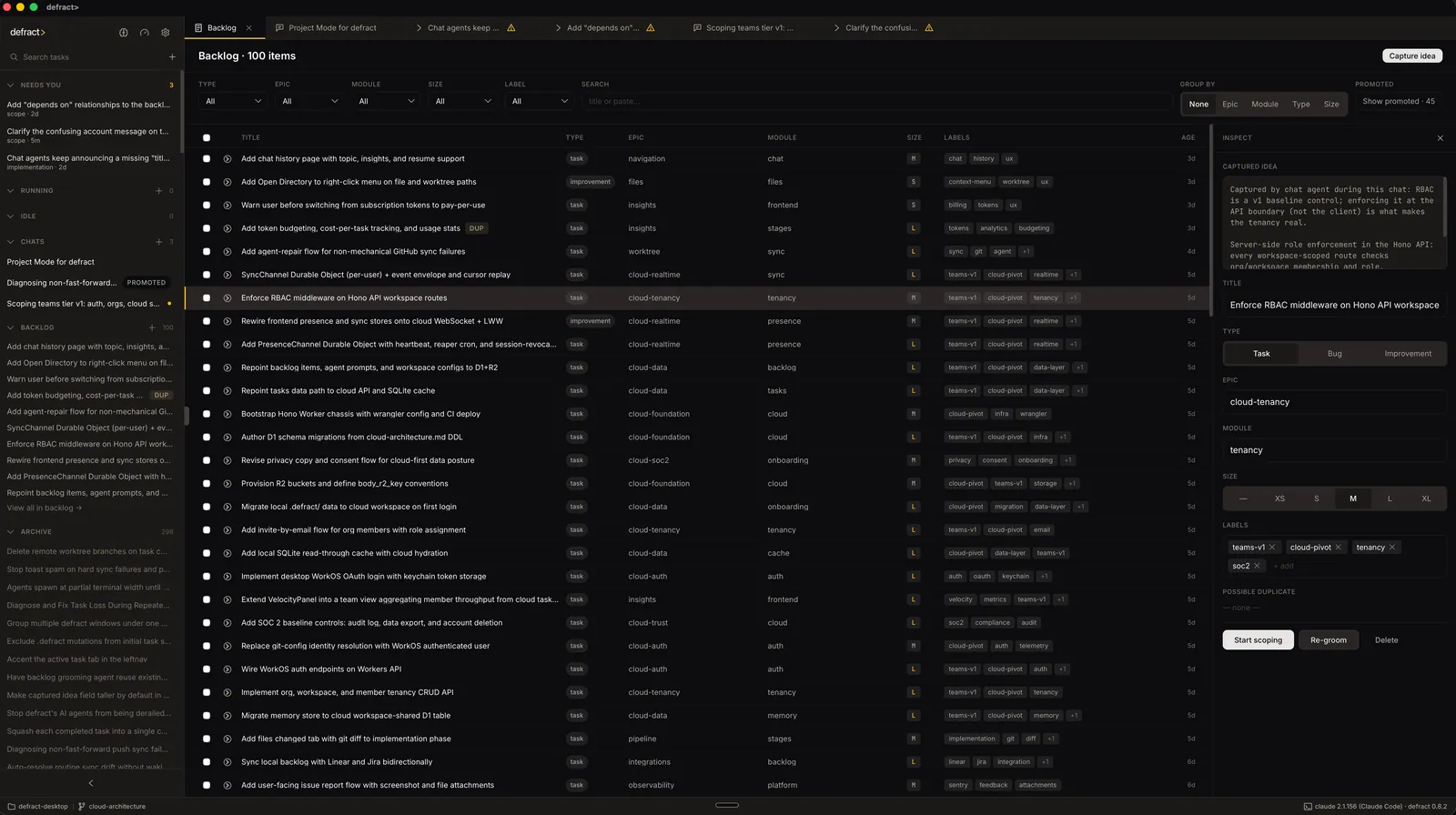Collapse the left sidebar with the bottom chevron
Image resolution: width=1456 pixels, height=815 pixels.
[91, 783]
